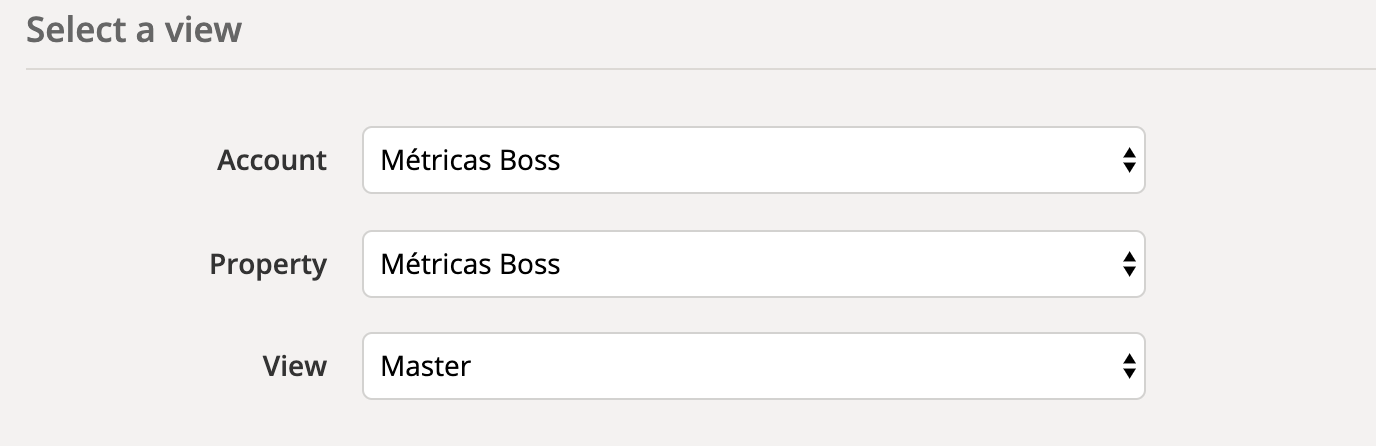Click the "Select a view" heading
The width and height of the screenshot is (1376, 446).
click(134, 30)
